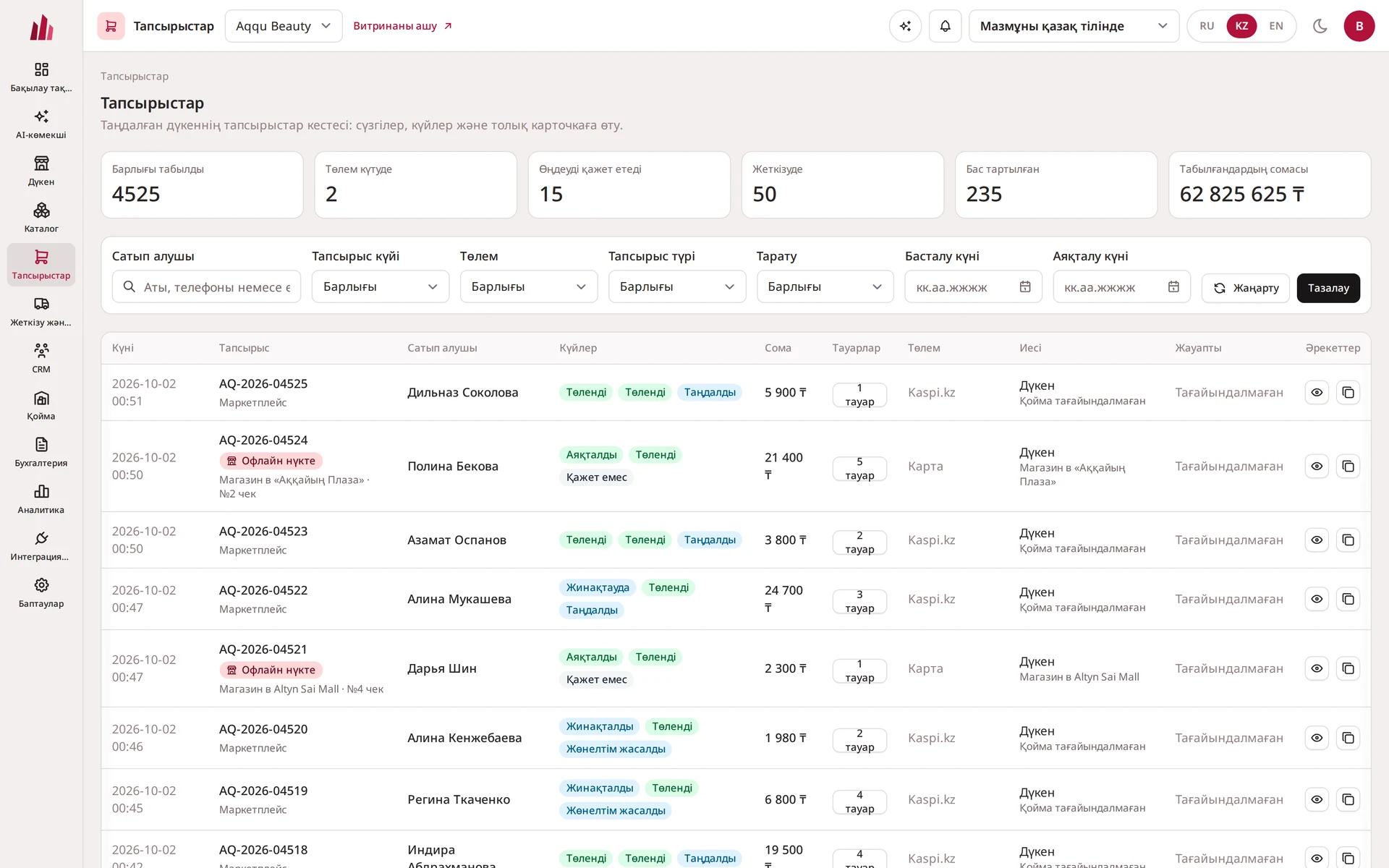Open the Тапсырыс күйі status dropdown
Screen dimensions: 1389x868
381,286
